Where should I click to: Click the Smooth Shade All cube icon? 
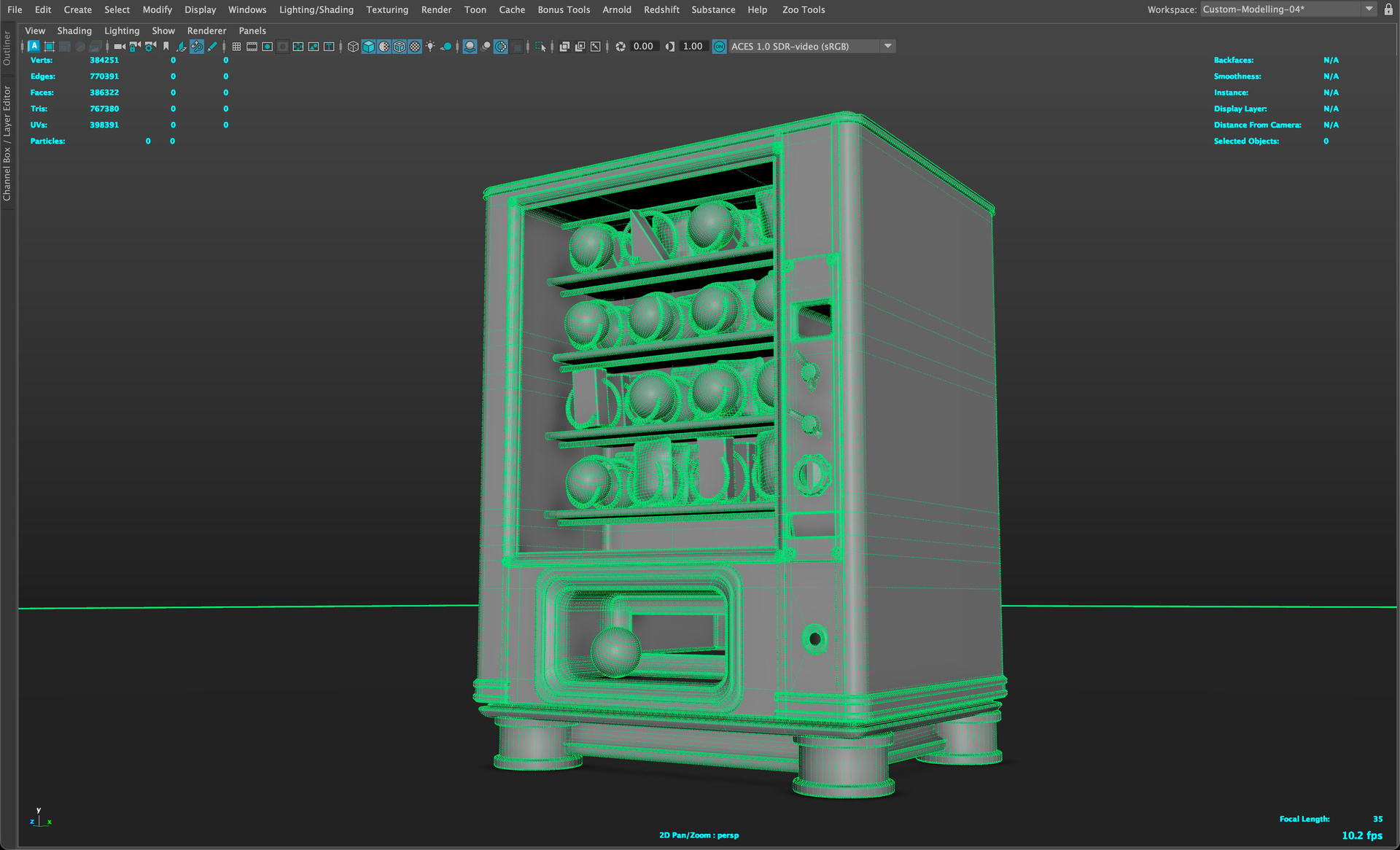(x=368, y=46)
